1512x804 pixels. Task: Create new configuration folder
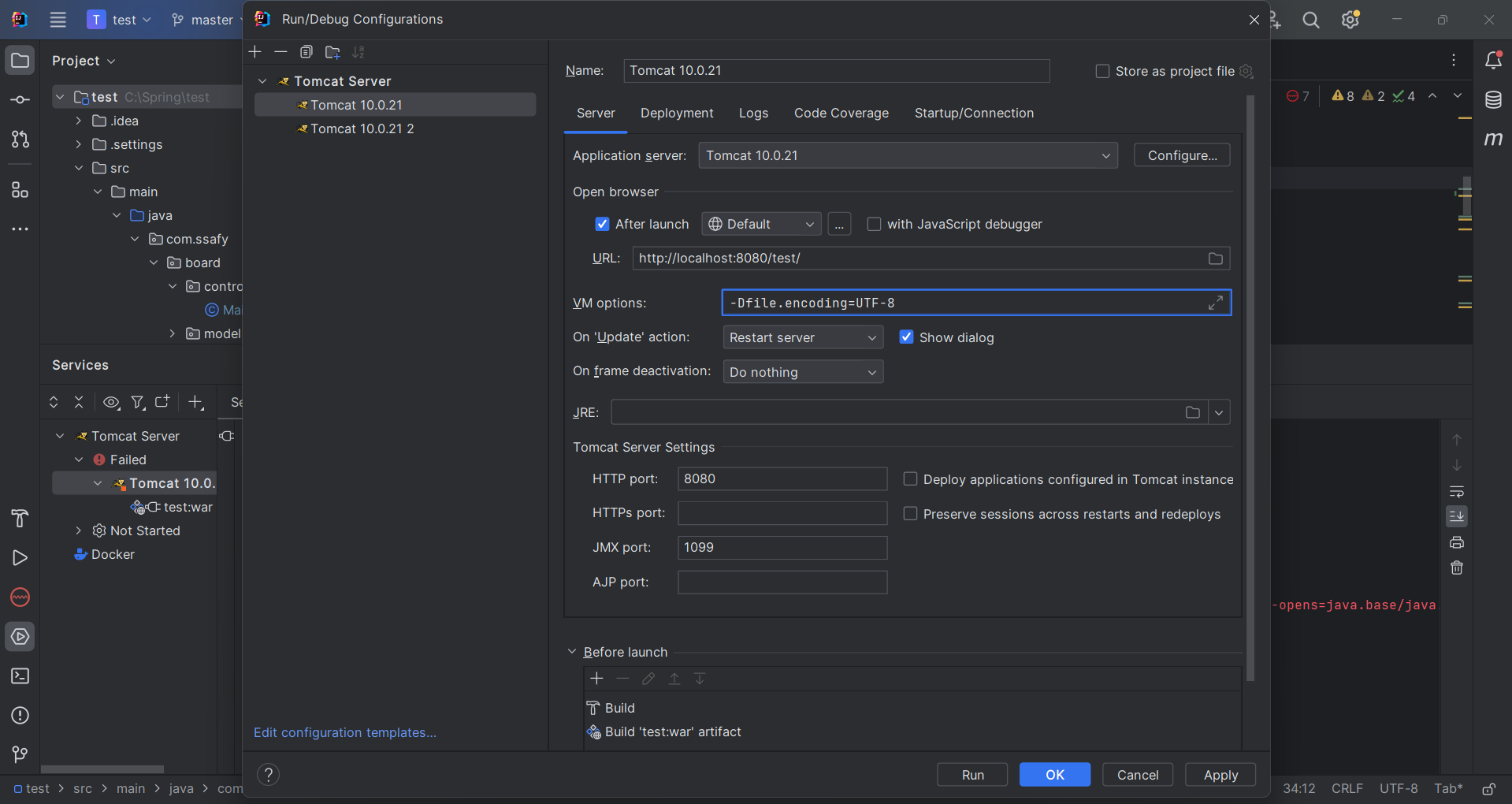(x=332, y=52)
